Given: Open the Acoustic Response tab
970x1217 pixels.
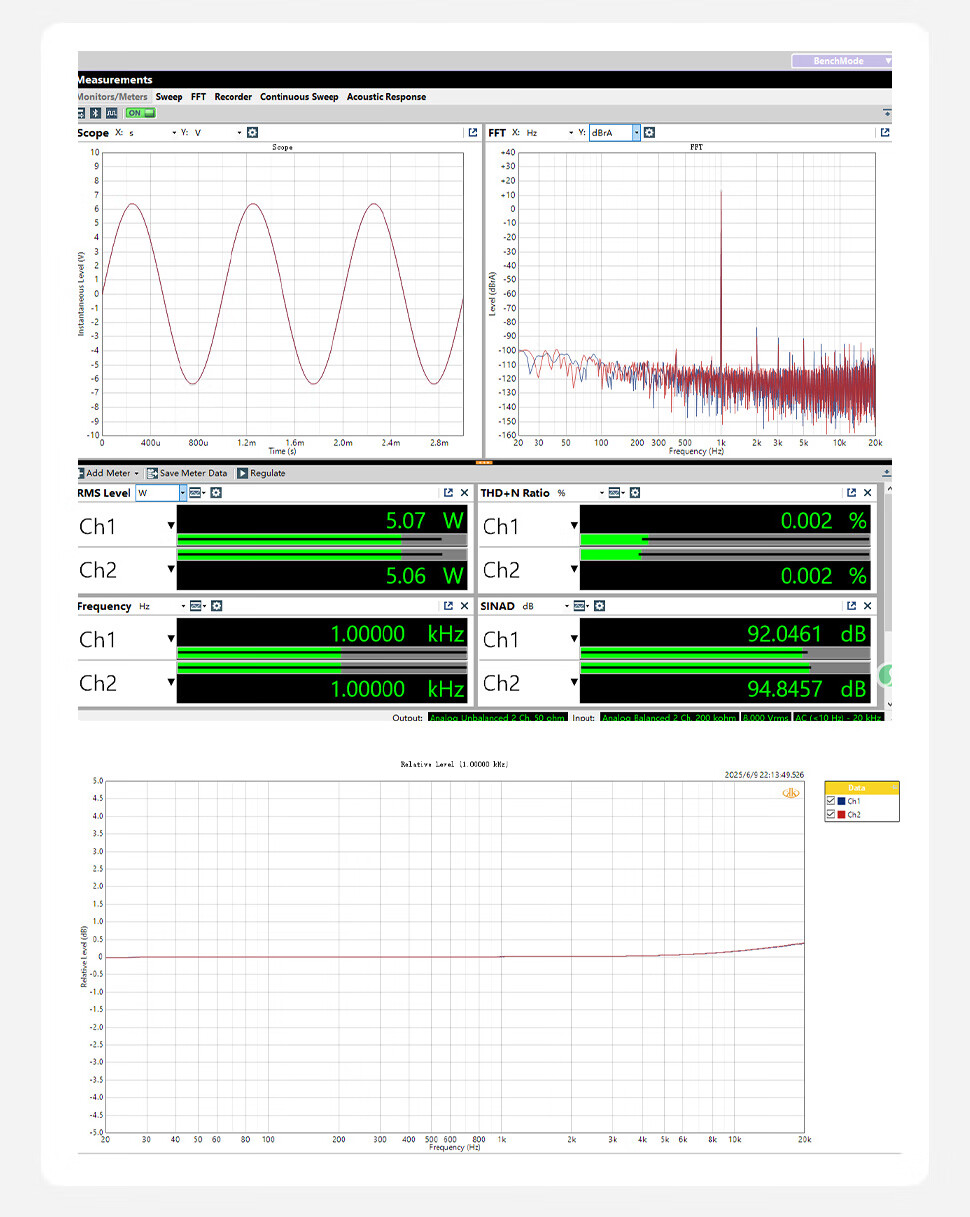Looking at the screenshot, I should [386, 97].
